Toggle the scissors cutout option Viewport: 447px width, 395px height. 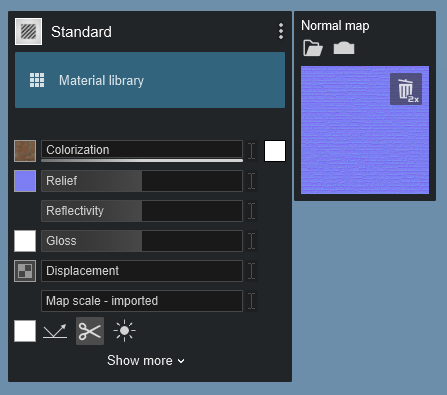click(90, 331)
